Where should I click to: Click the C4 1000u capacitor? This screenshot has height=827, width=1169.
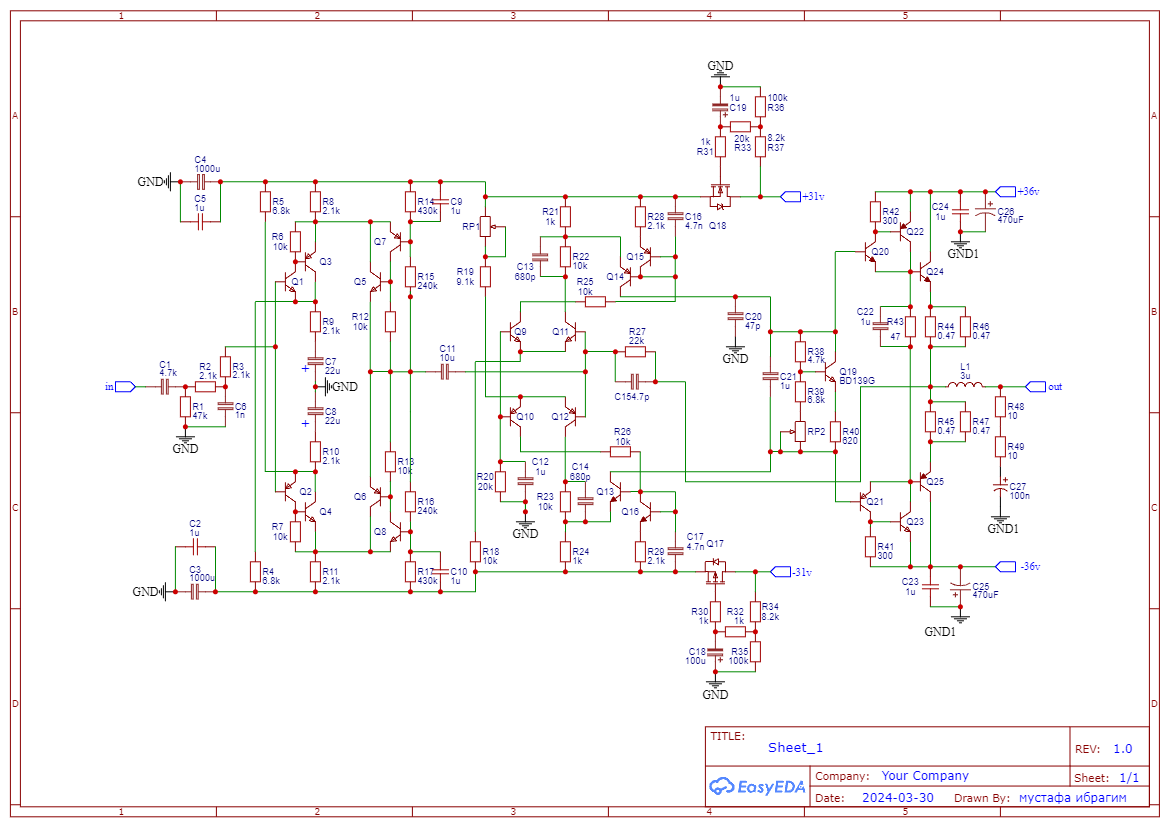pos(200,182)
